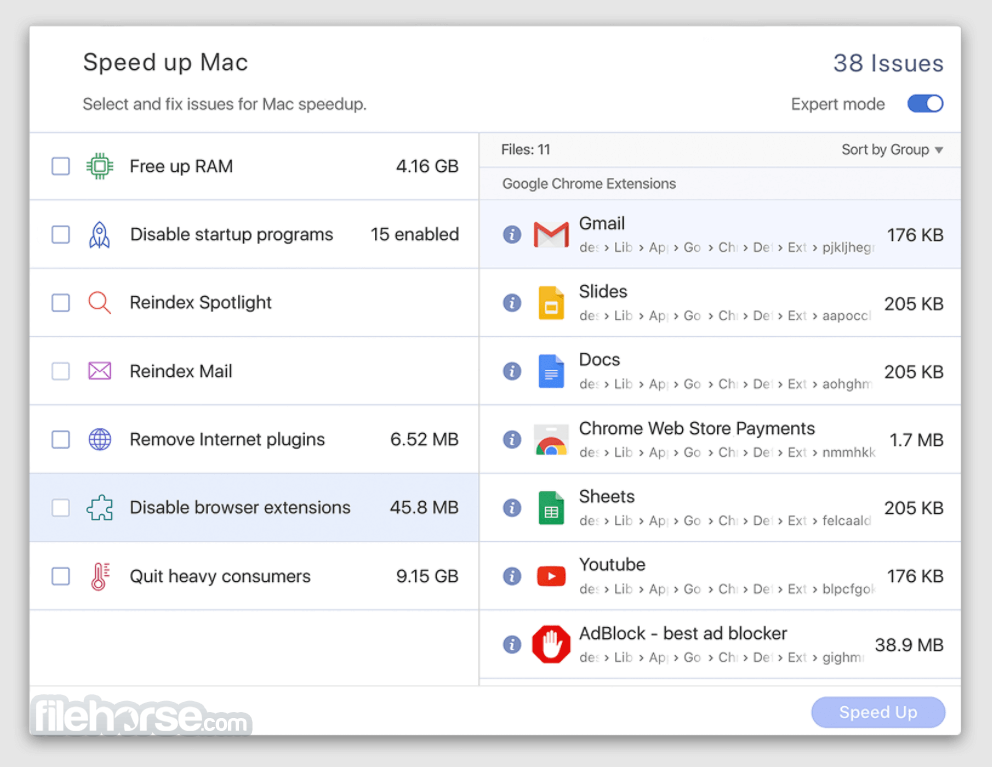Click the Youtube extension name
992x767 pixels.
click(x=612, y=564)
